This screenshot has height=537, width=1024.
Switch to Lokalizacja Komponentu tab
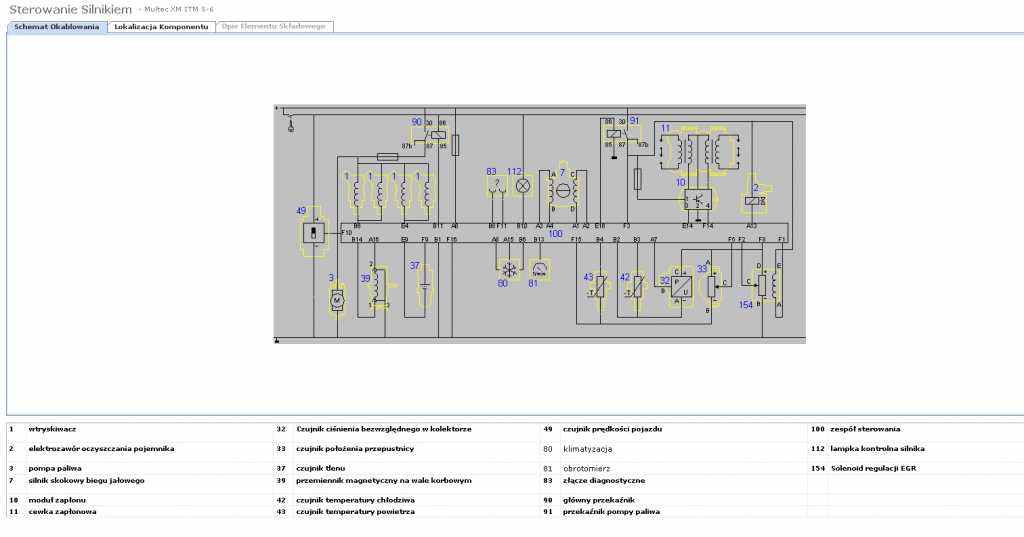coord(160,27)
